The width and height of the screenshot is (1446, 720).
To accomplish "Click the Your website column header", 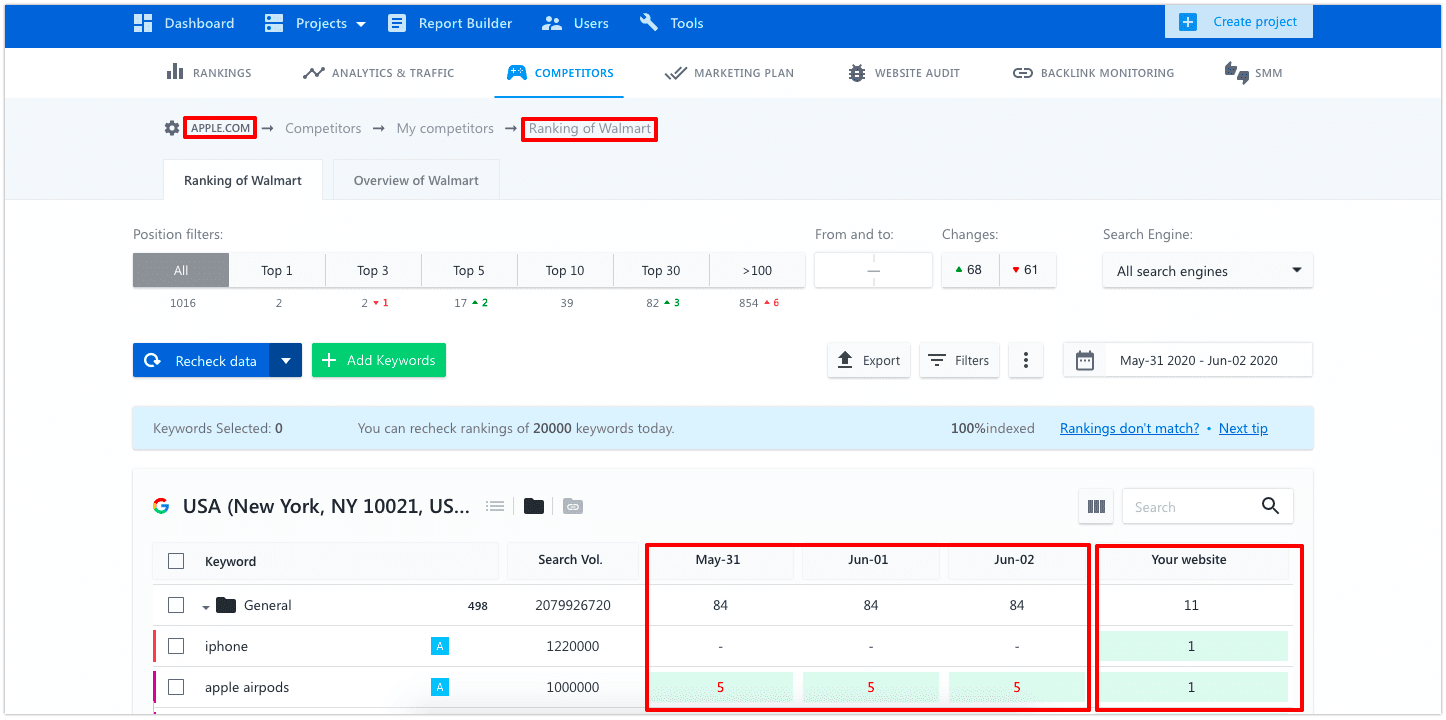I will tap(1188, 560).
